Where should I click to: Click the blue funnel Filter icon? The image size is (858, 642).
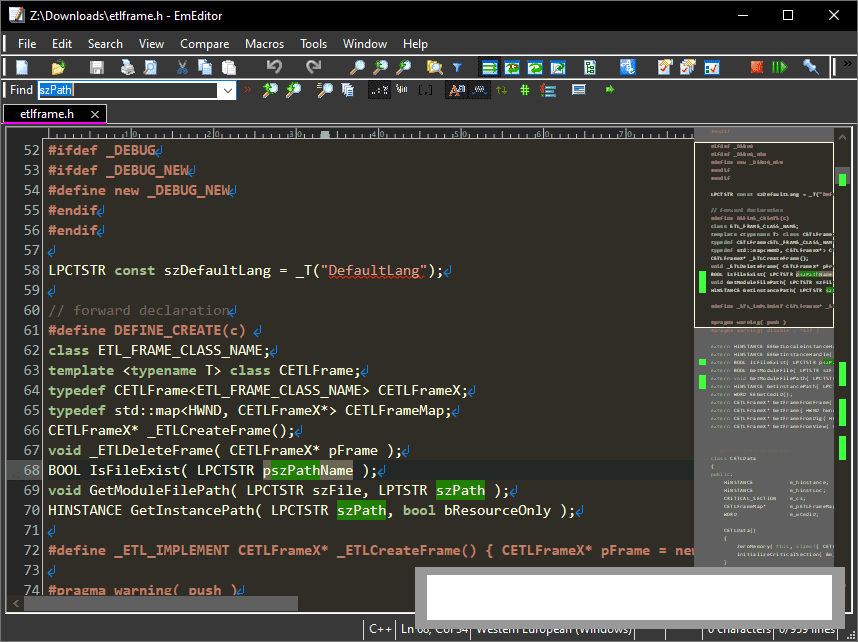tap(457, 67)
